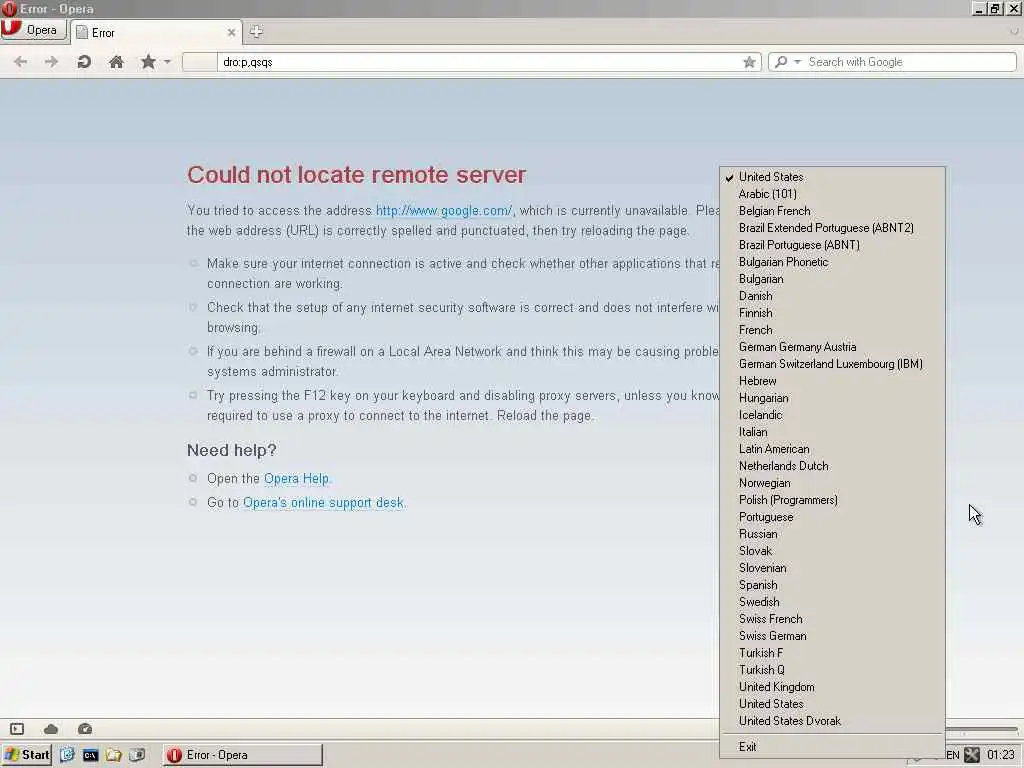Viewport: 1024px width, 768px height.
Task: Select Arabic (101) keyboard layout
Action: (x=833, y=194)
